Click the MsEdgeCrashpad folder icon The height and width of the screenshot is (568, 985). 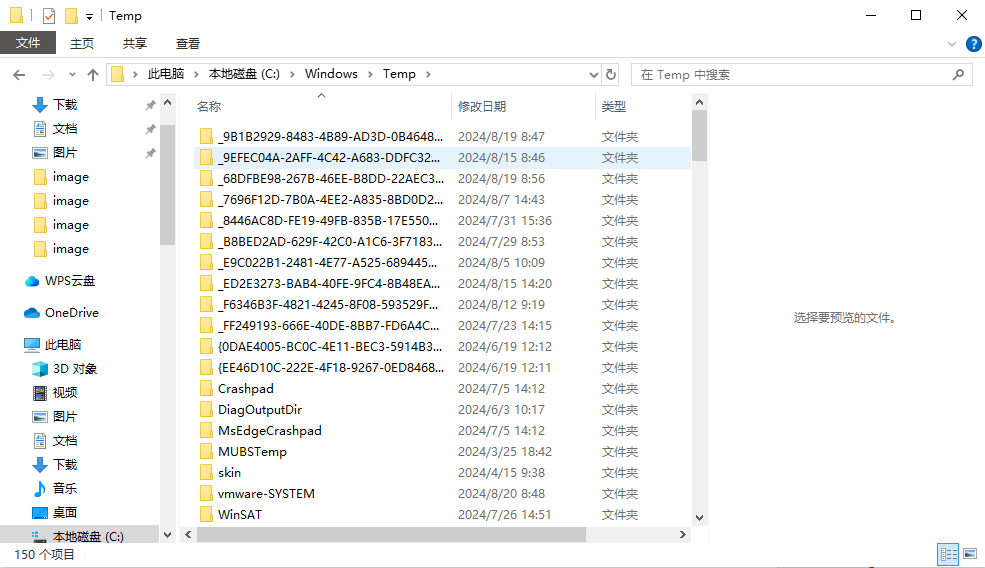pyautogui.click(x=206, y=430)
